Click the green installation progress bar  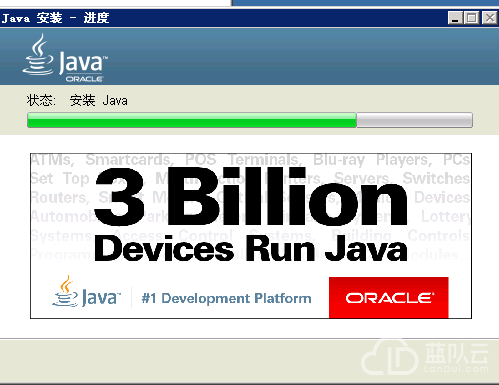[250, 120]
